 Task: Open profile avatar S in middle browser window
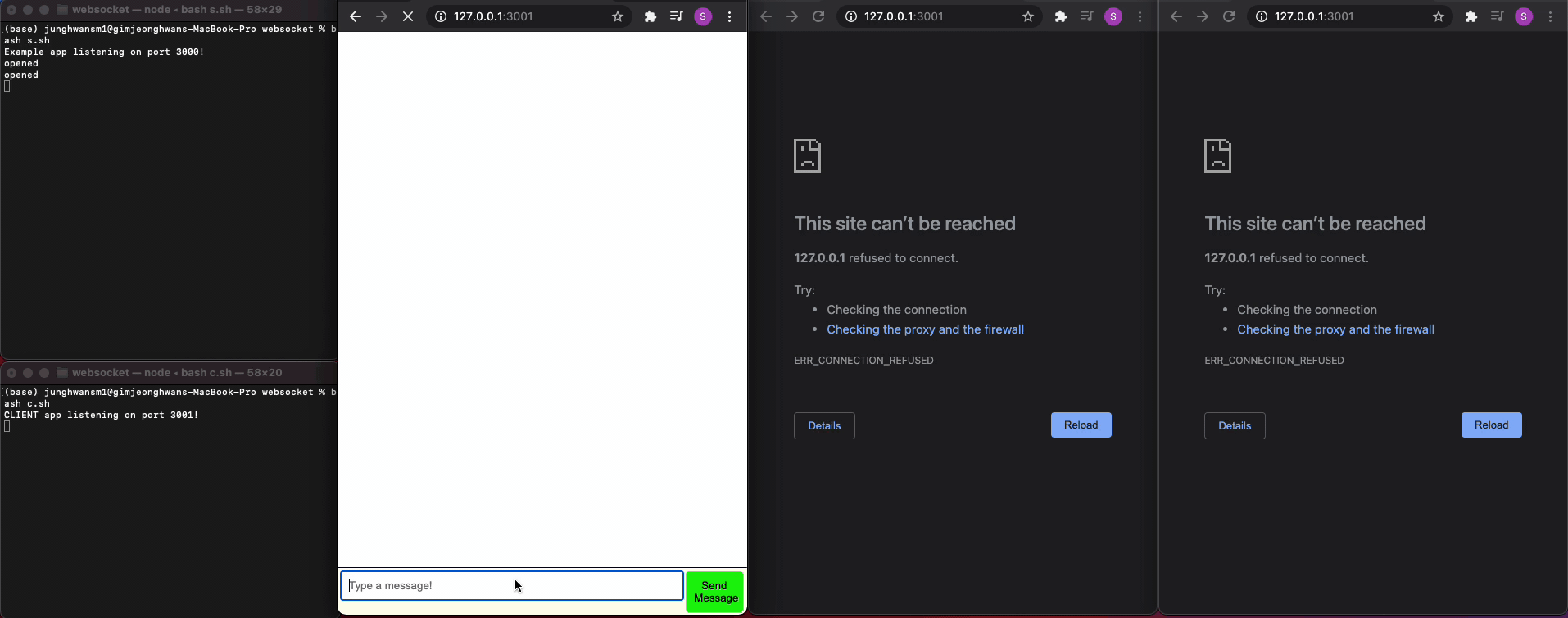[x=1113, y=16]
